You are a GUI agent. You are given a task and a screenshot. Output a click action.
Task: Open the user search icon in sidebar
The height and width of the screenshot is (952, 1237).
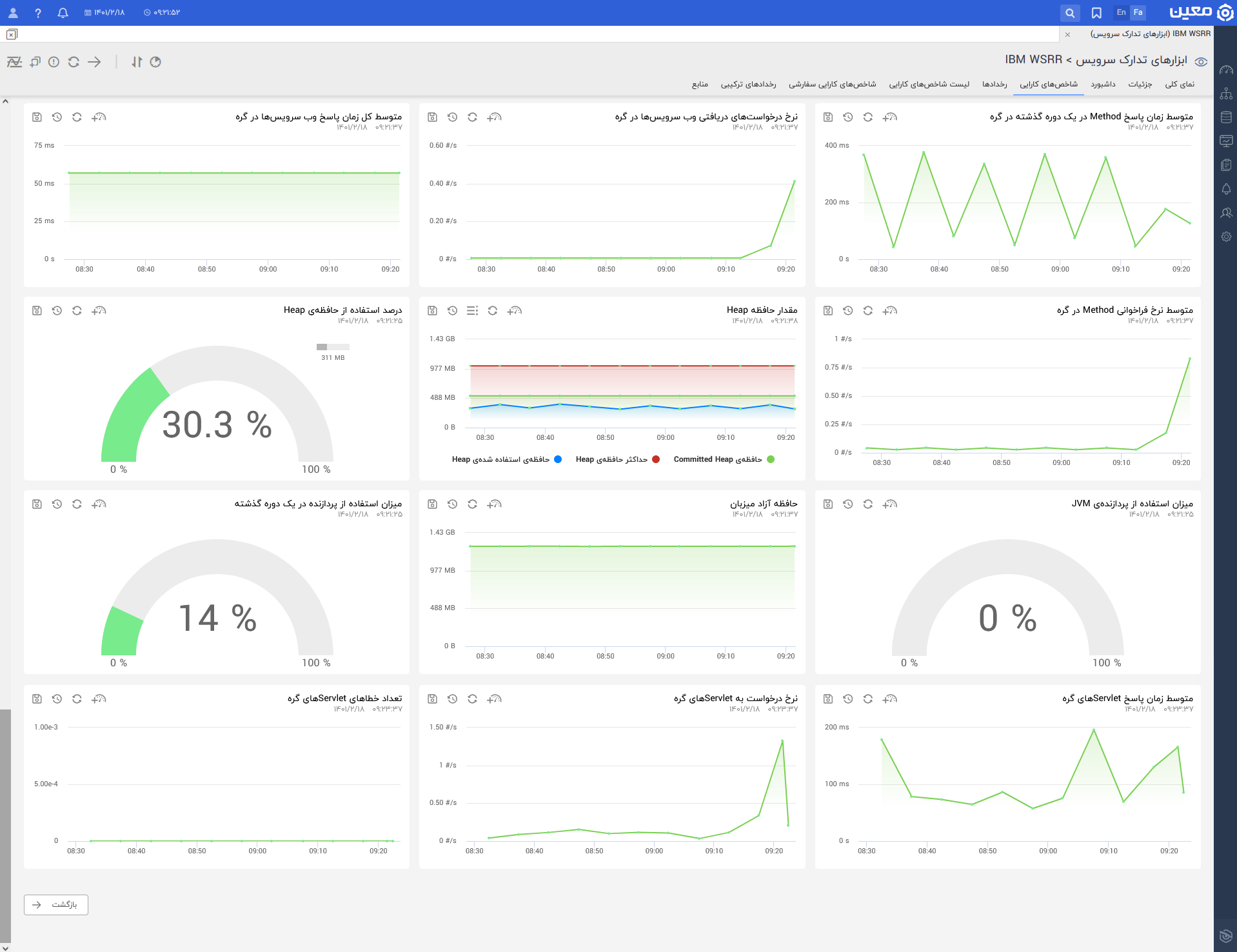click(1226, 213)
